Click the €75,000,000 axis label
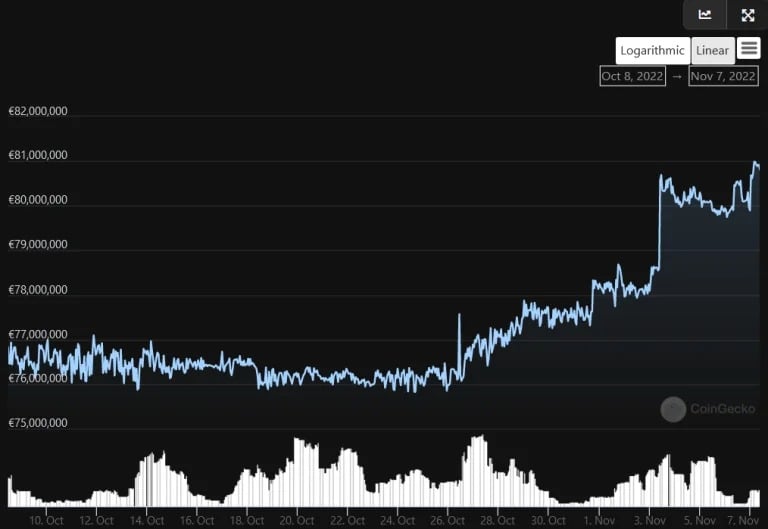This screenshot has width=768, height=529. coord(38,423)
